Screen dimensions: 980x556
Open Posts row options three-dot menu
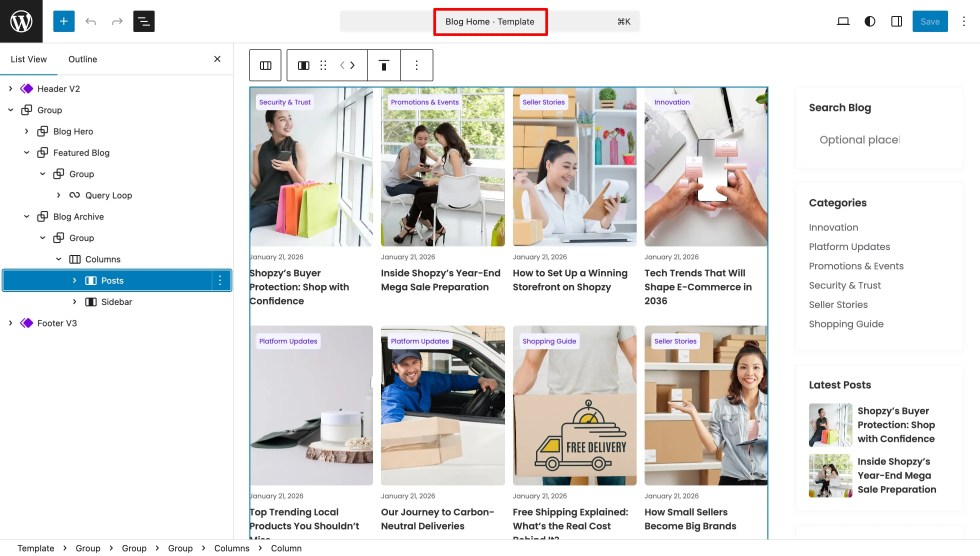pyautogui.click(x=220, y=280)
